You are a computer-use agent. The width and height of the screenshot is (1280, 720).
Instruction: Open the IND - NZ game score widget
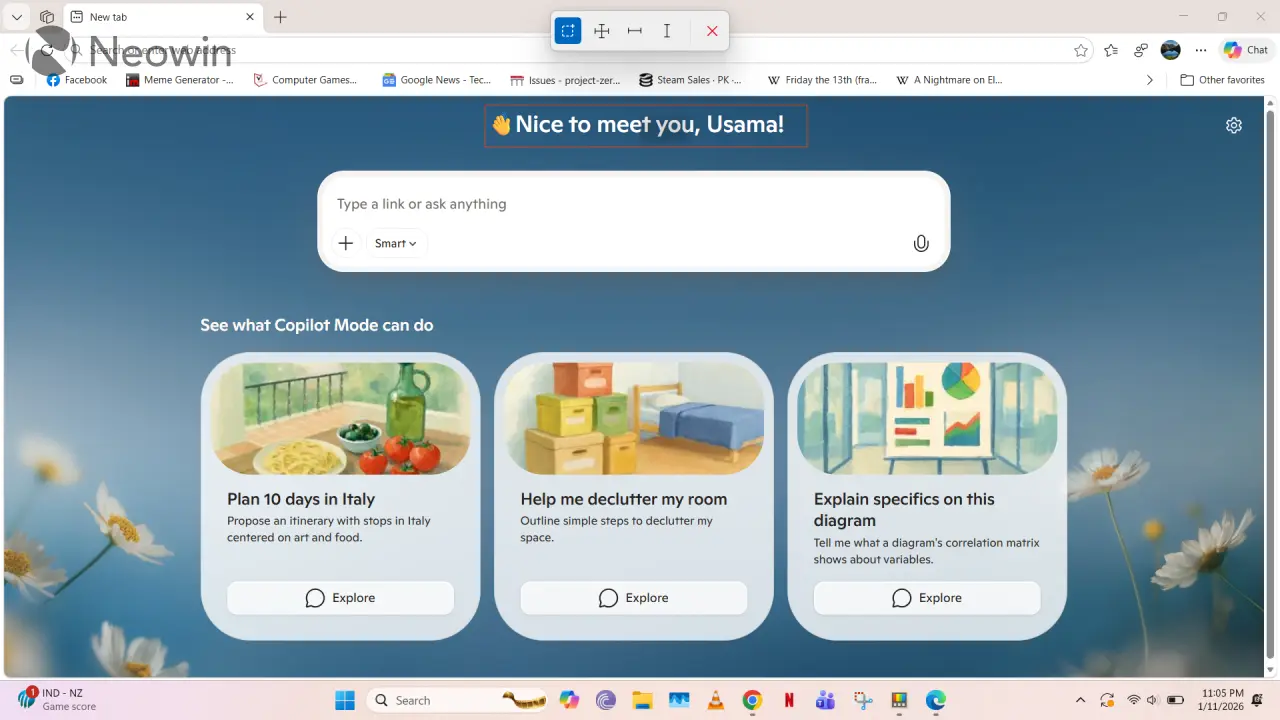[x=57, y=699]
